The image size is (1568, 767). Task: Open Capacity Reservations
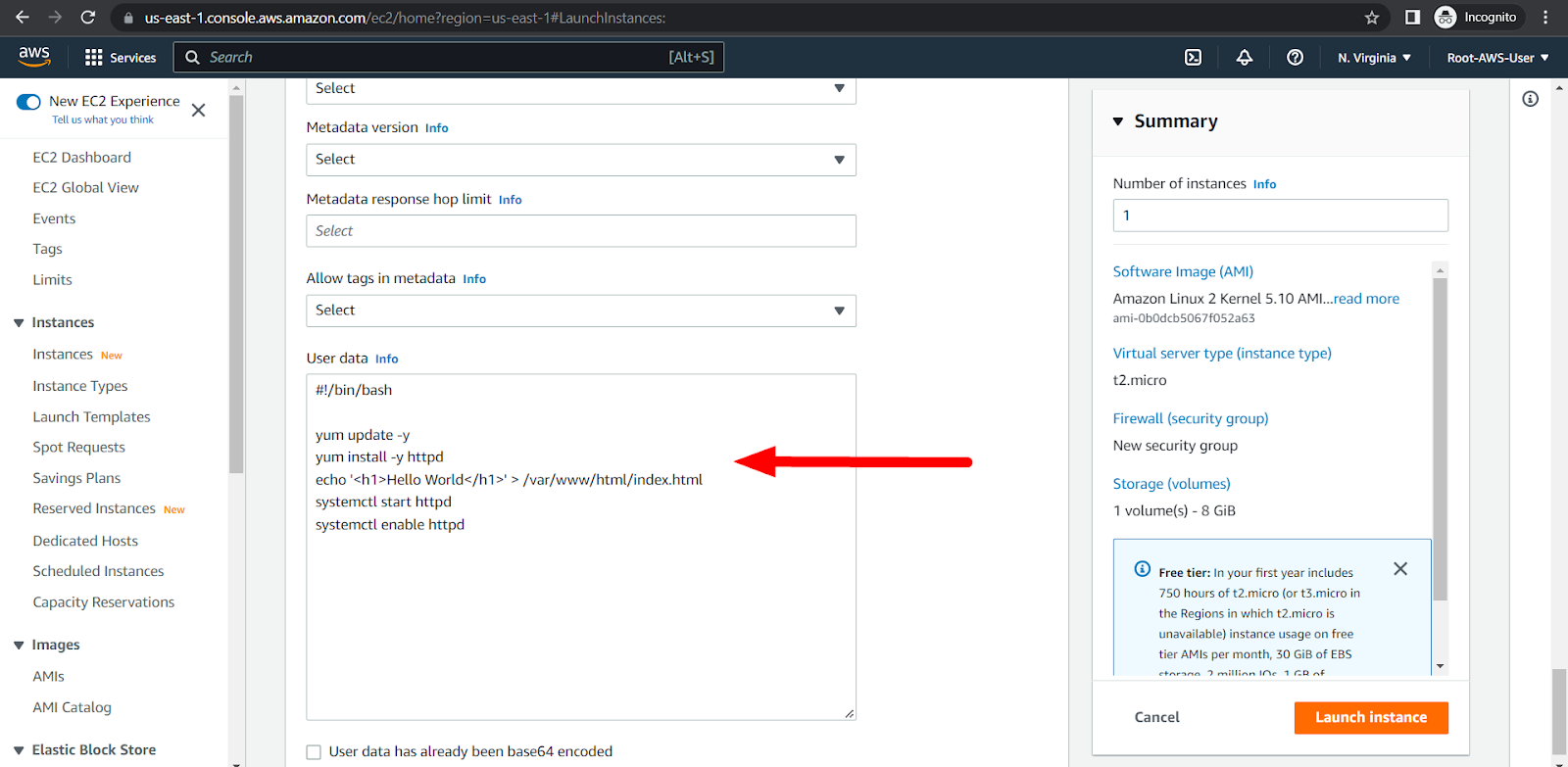tap(103, 603)
